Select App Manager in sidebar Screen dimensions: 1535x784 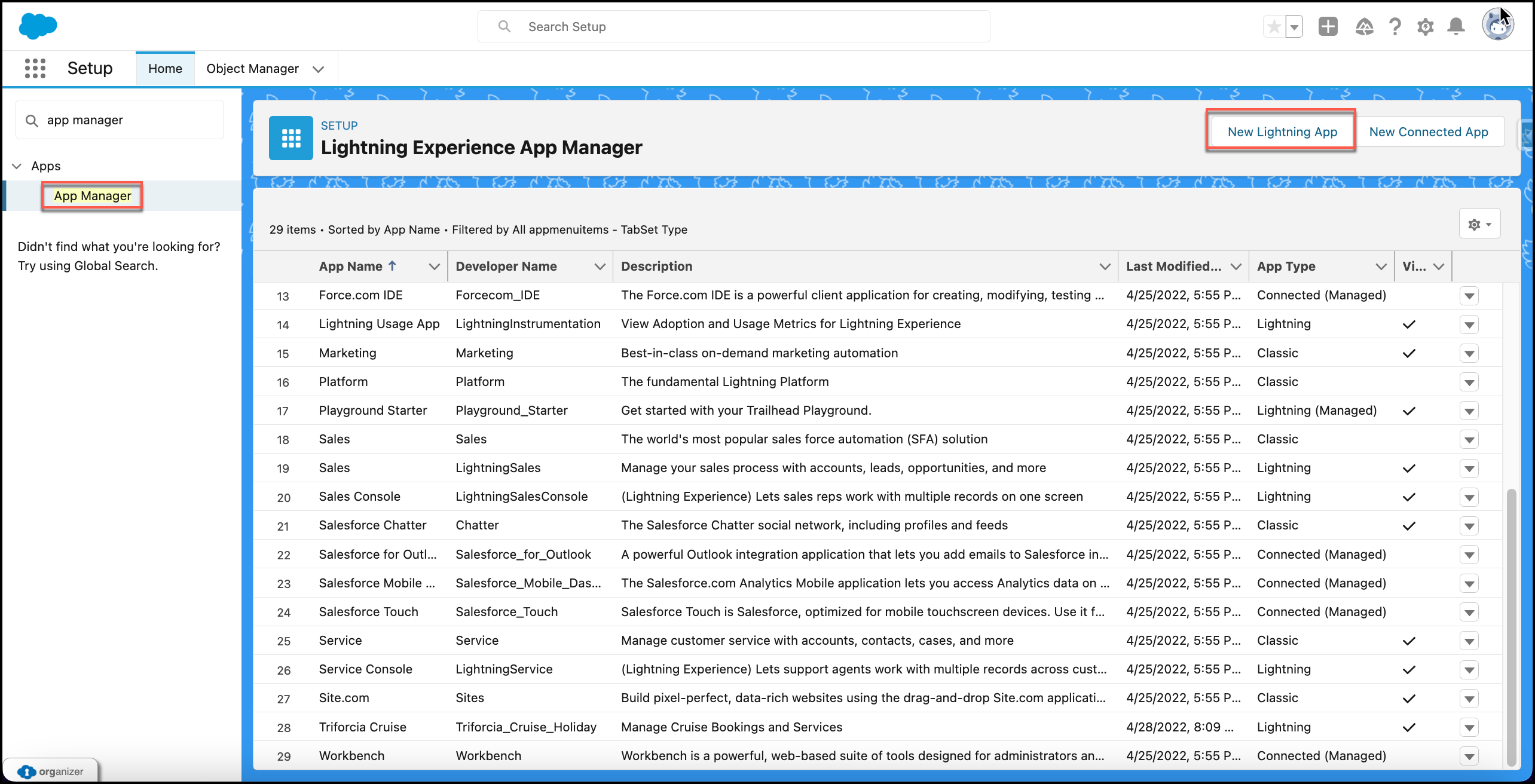tap(92, 196)
